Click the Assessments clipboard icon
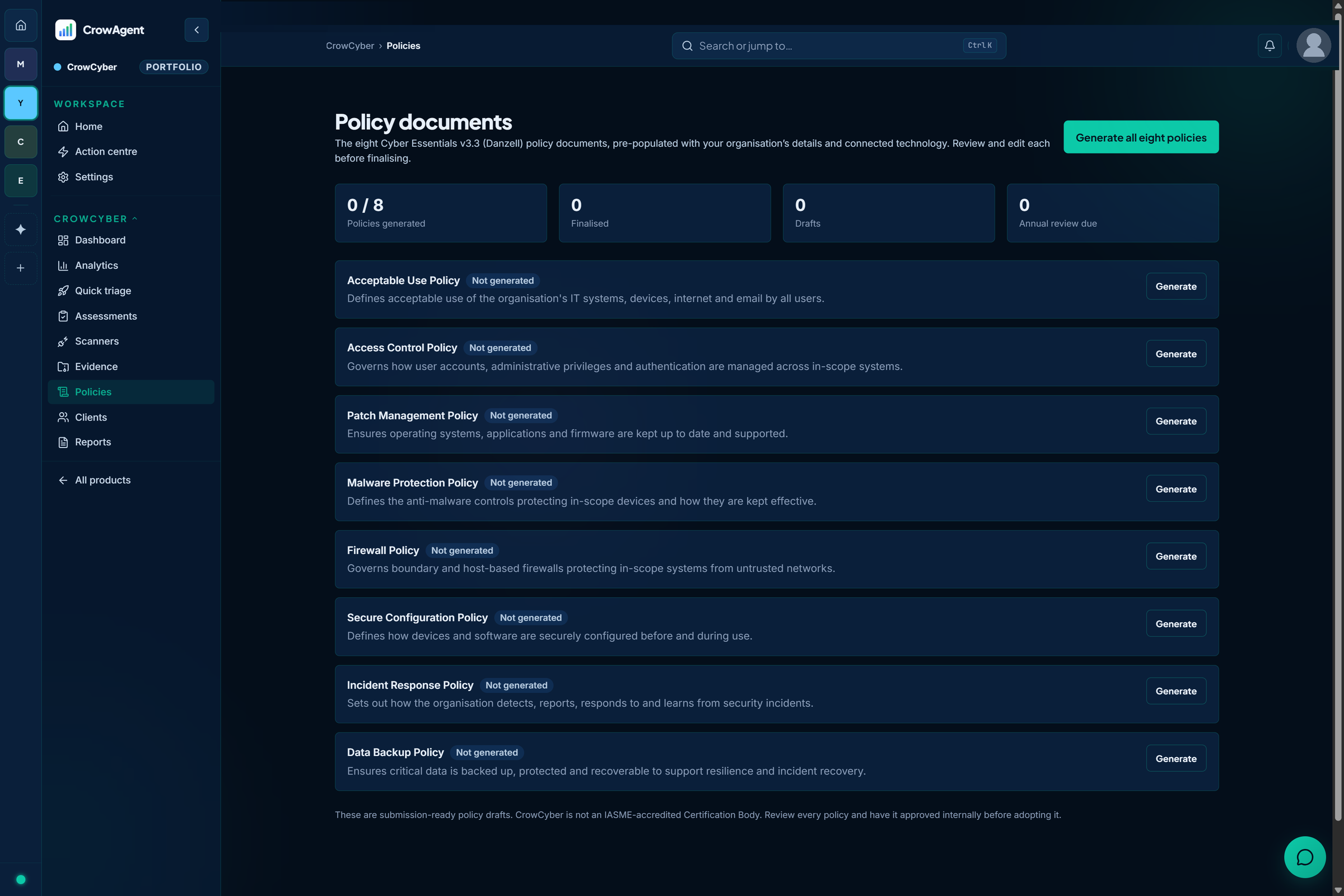Screen dimensions: 1344x896 [63, 316]
